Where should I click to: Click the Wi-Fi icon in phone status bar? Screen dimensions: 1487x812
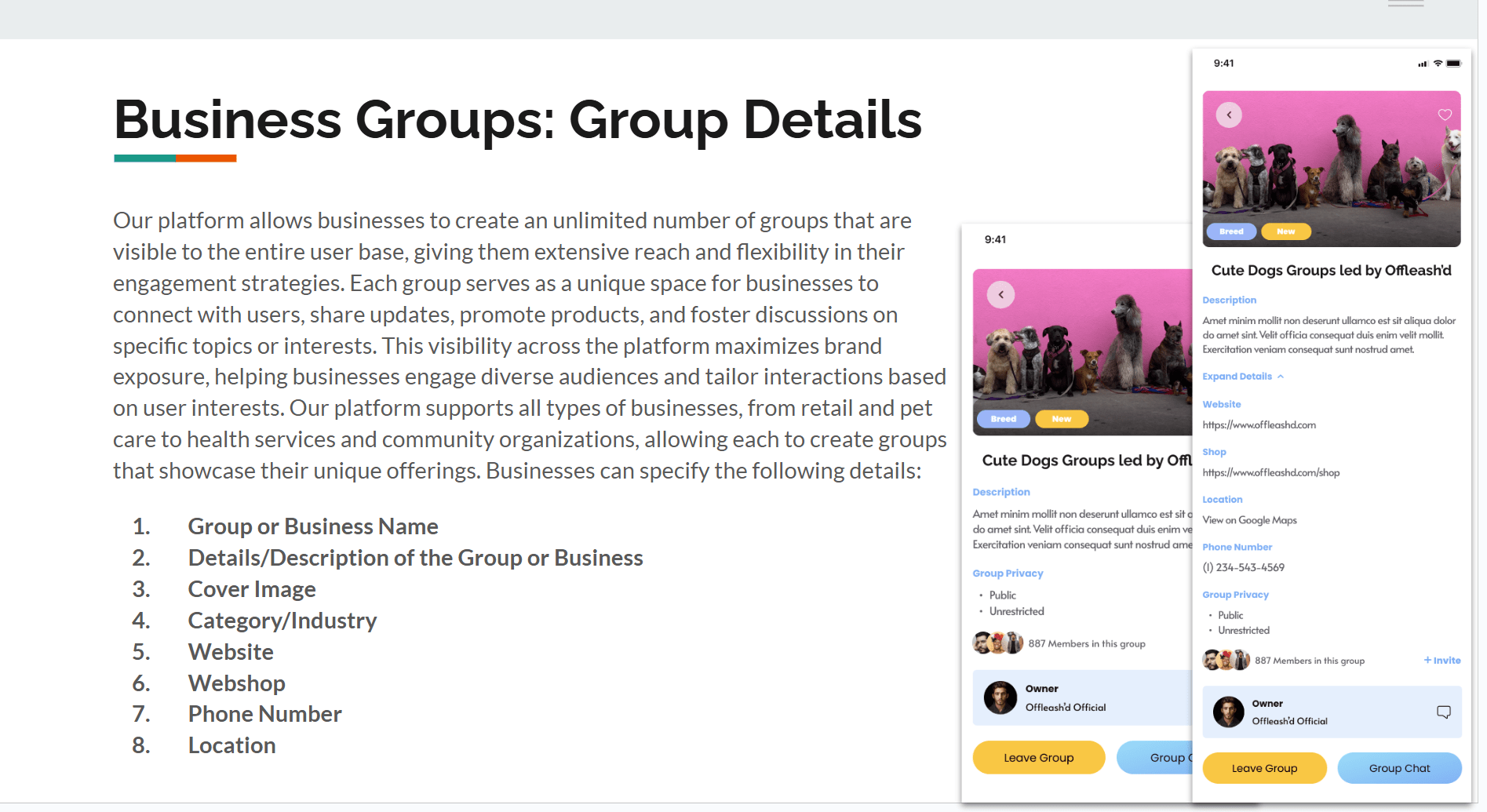click(1438, 64)
